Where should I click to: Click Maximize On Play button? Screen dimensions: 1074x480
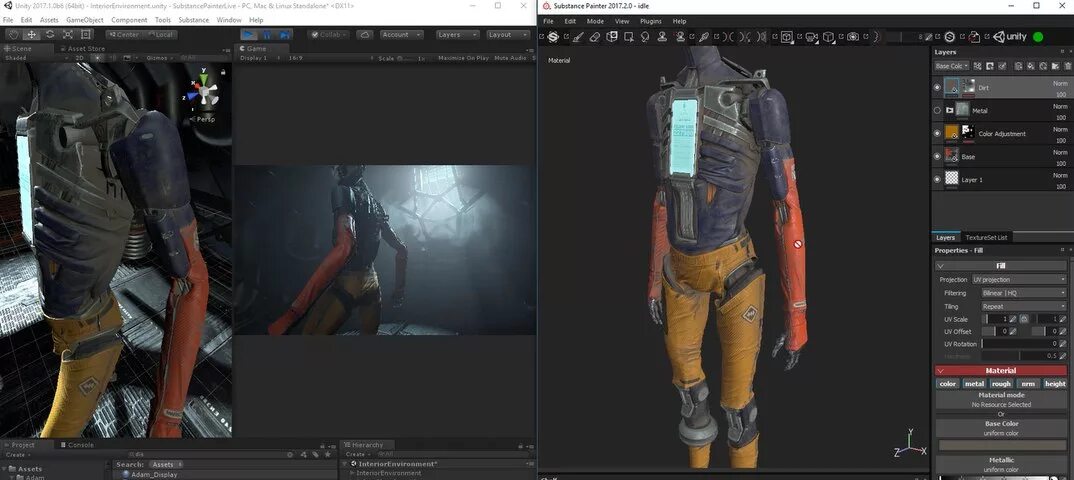point(464,58)
